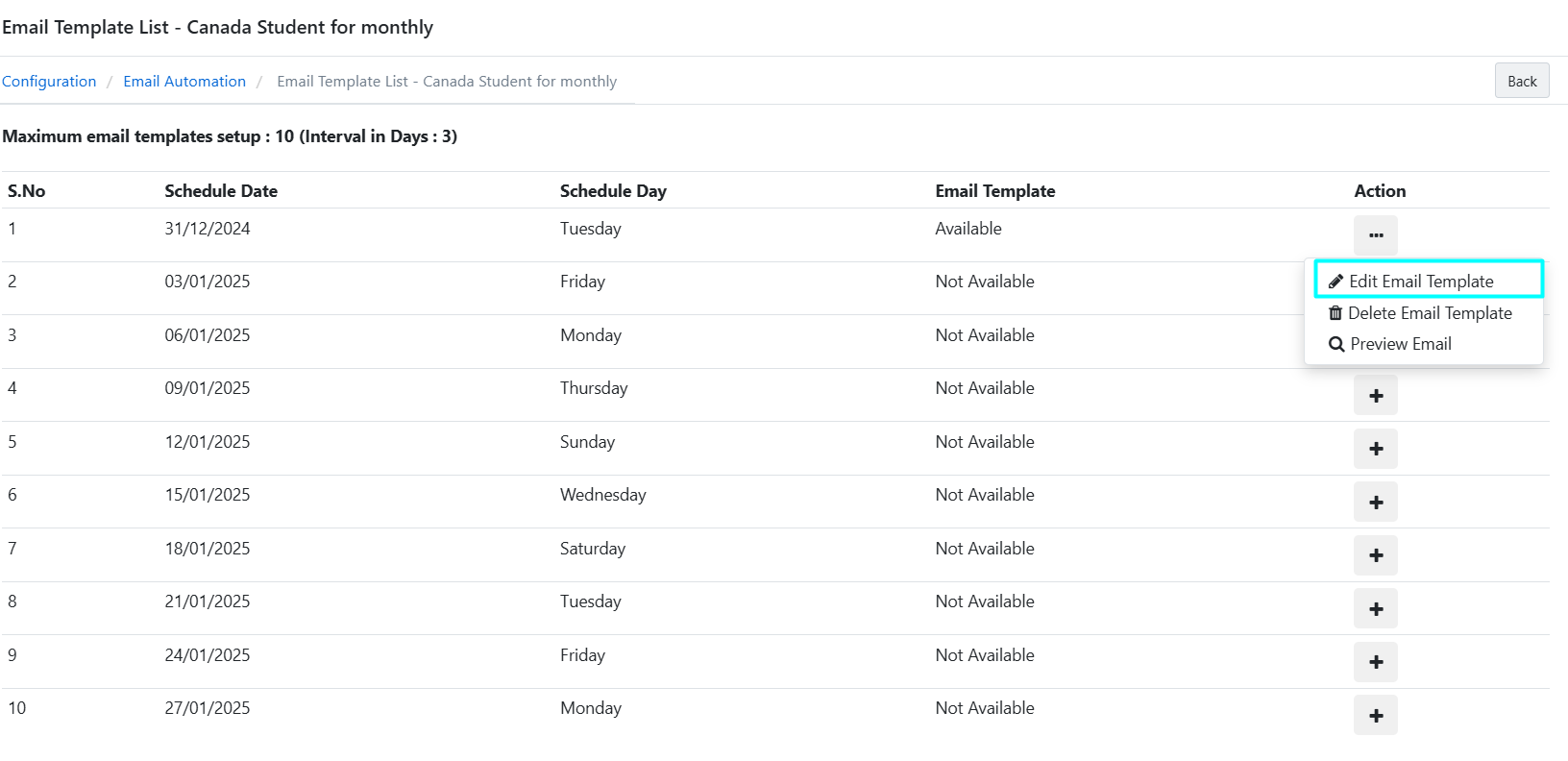Add template for Monday 27/01/2025
Image resolution: width=1568 pixels, height=761 pixels.
click(1376, 716)
